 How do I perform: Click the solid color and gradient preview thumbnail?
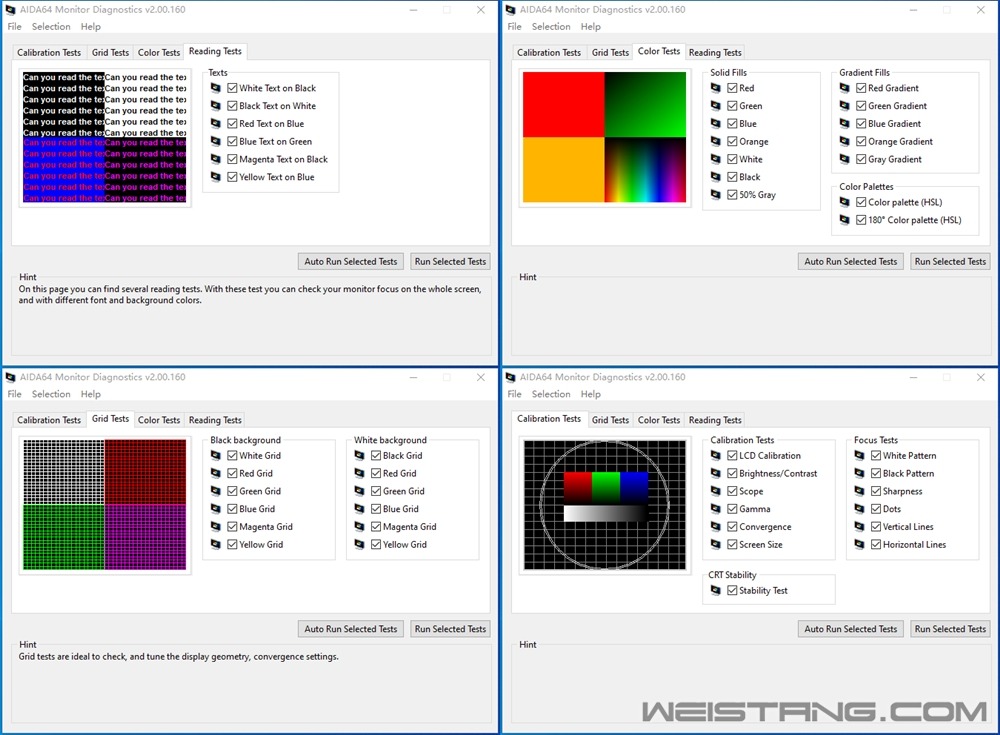point(605,137)
